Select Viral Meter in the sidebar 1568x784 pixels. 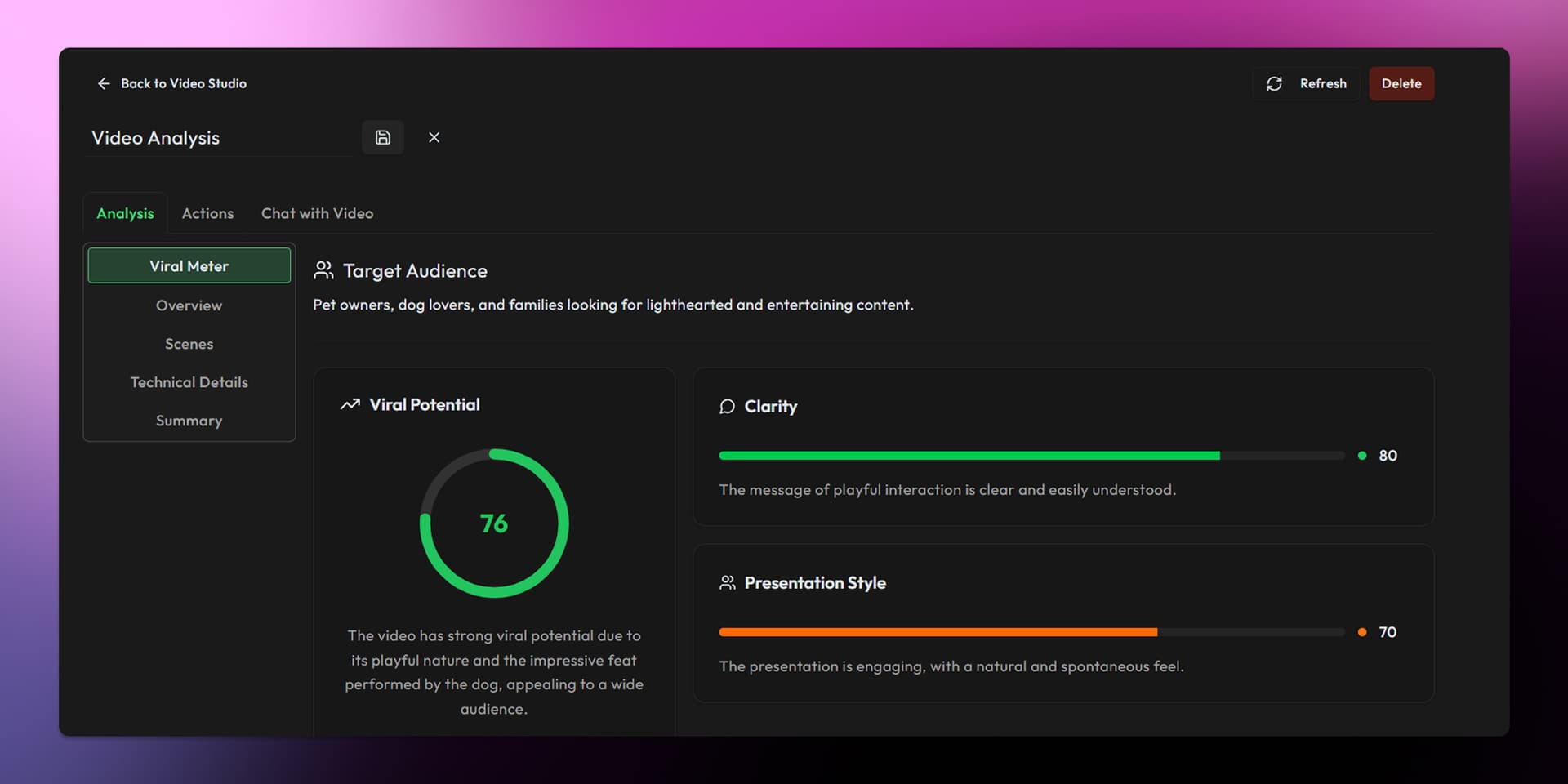tap(189, 266)
